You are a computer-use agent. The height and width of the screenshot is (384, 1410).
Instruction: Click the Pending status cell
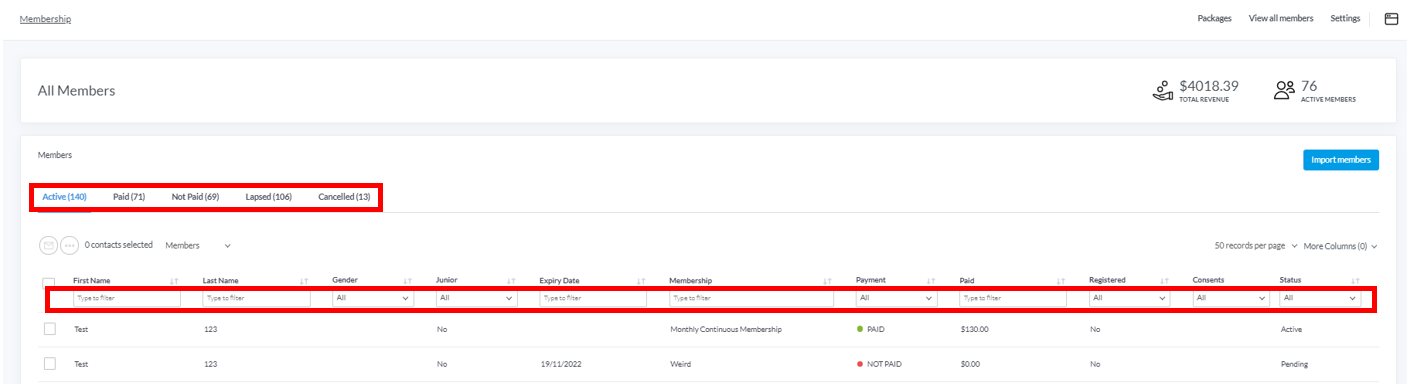pos(1294,364)
